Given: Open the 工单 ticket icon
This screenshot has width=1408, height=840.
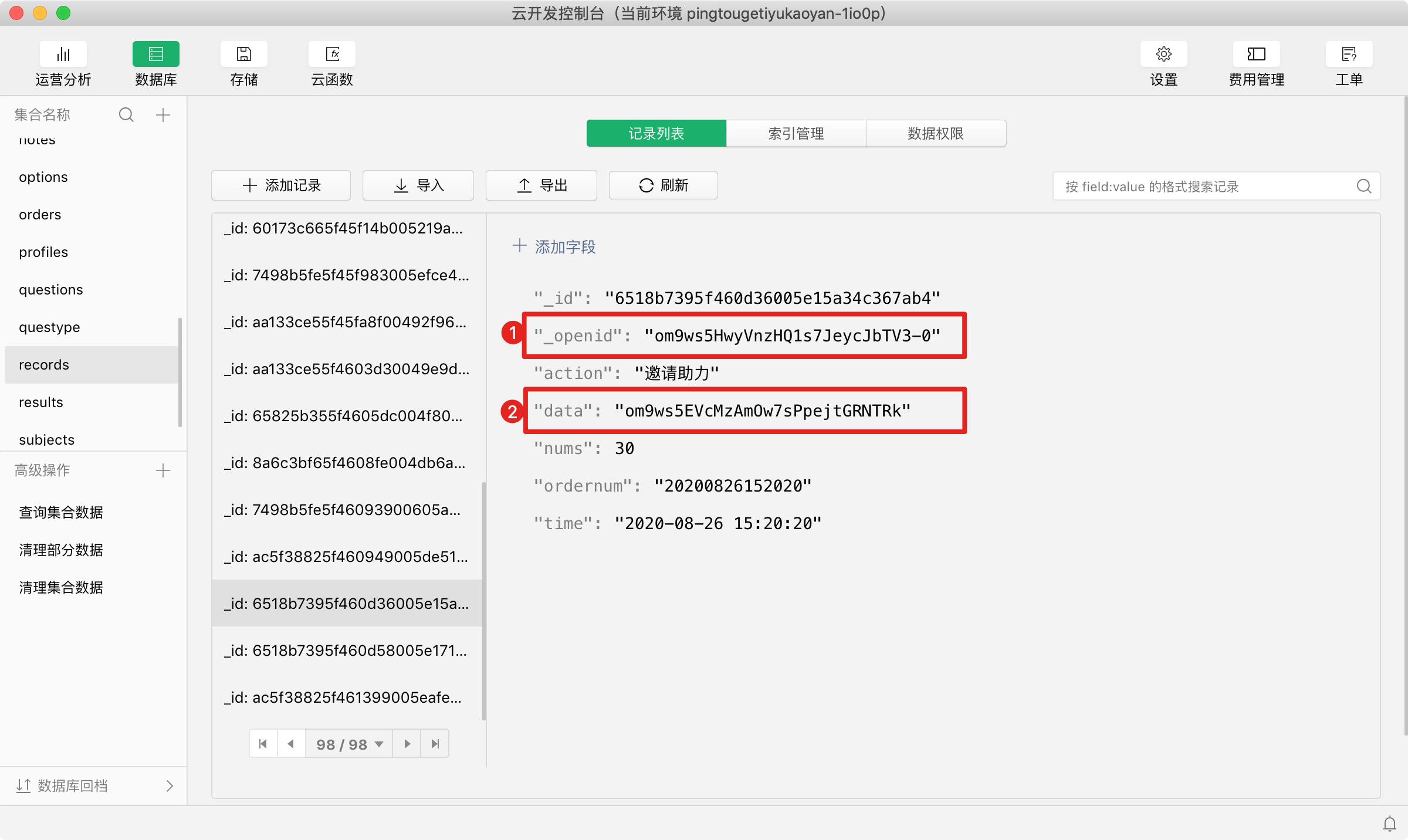Looking at the screenshot, I should (1349, 55).
